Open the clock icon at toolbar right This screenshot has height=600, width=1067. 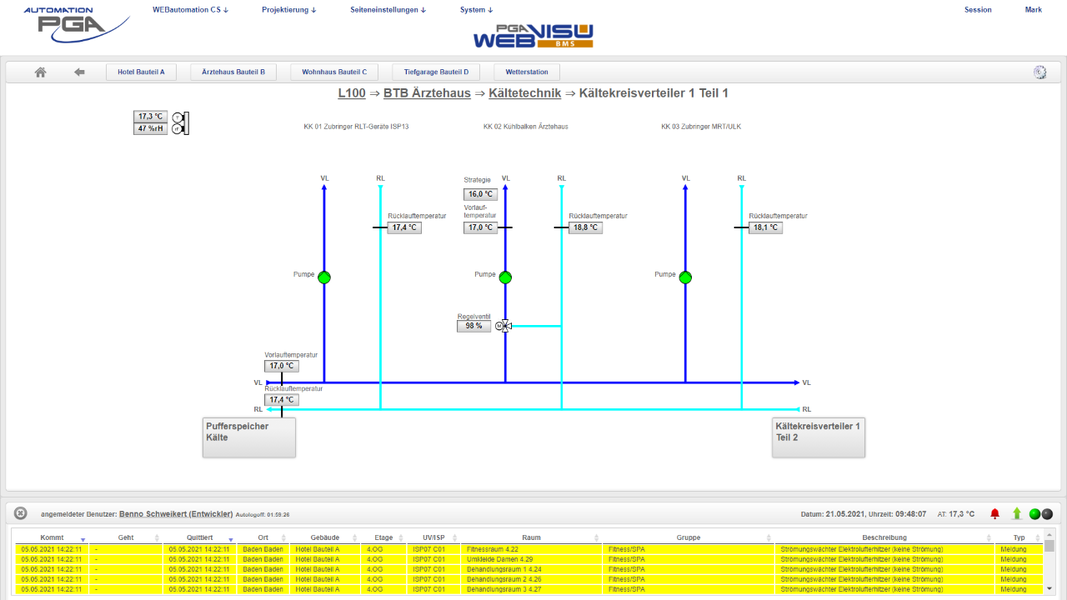(1039, 72)
